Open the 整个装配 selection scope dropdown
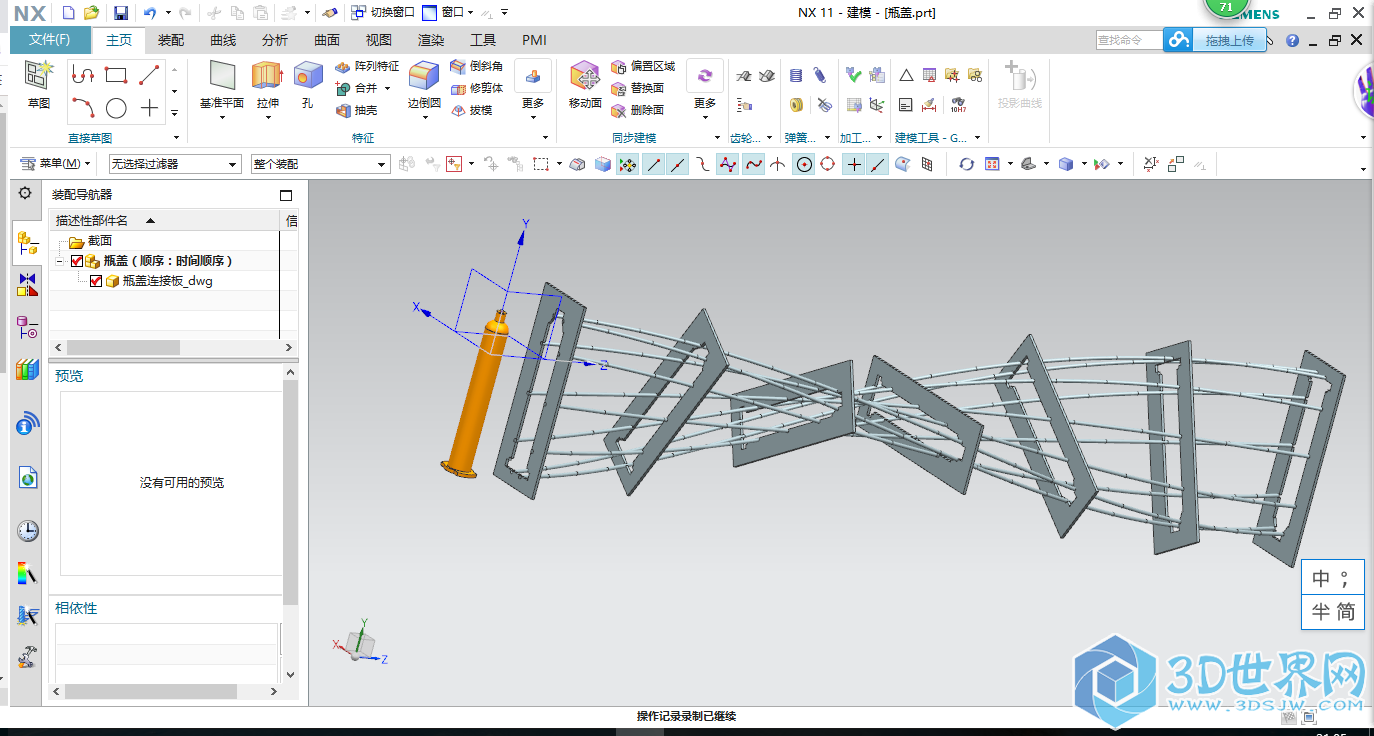This screenshot has width=1374, height=736. [320, 164]
